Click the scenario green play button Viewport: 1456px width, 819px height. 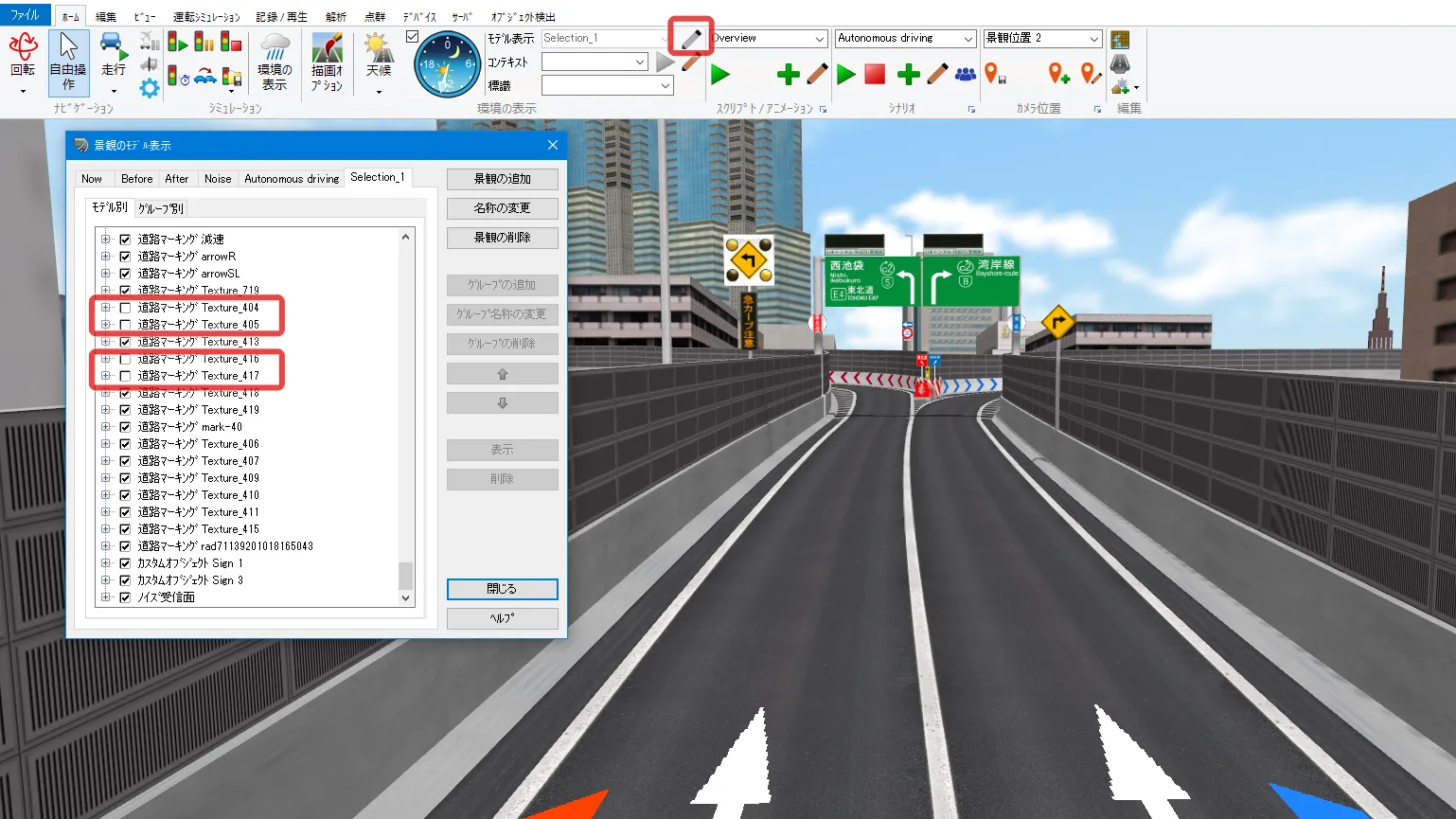tap(846, 74)
